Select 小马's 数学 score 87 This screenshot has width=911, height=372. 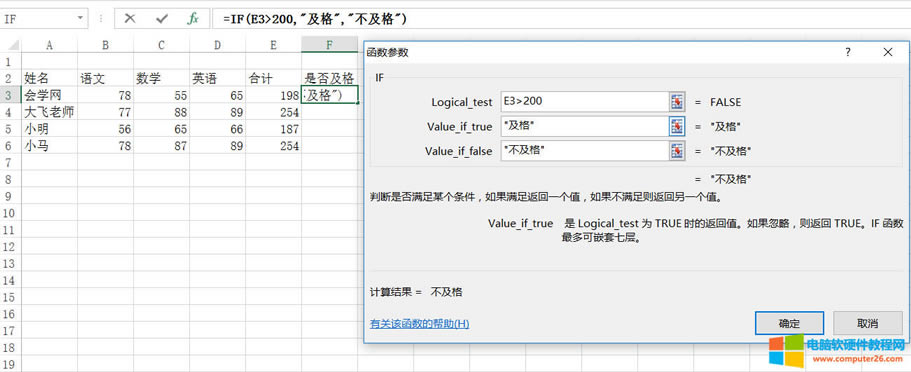[x=162, y=146]
